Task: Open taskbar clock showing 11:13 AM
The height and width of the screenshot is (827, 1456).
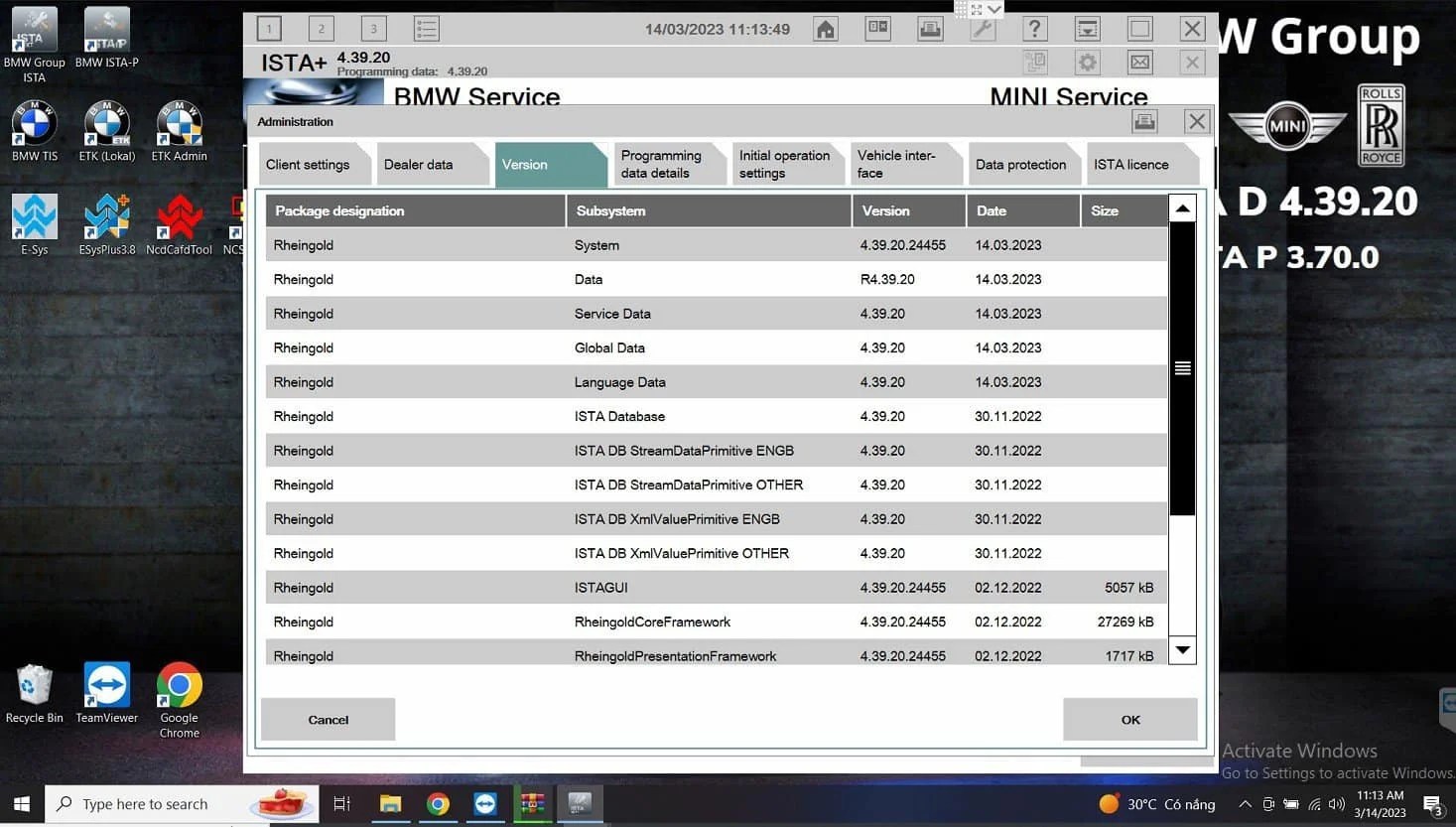Action: coord(1380,804)
